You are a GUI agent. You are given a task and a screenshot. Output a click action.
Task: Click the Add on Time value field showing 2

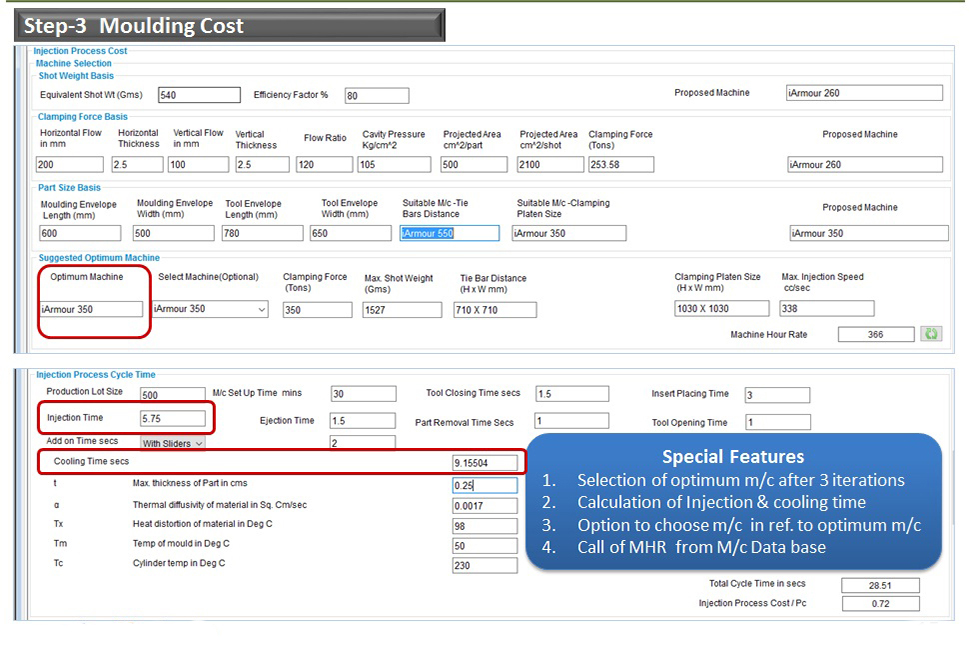coord(363,443)
